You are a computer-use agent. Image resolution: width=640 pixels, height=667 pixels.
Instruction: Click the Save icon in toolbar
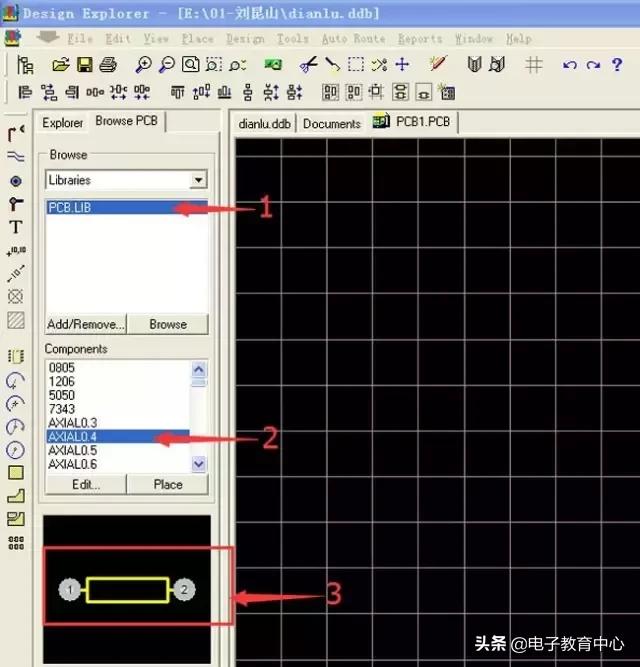[x=85, y=65]
